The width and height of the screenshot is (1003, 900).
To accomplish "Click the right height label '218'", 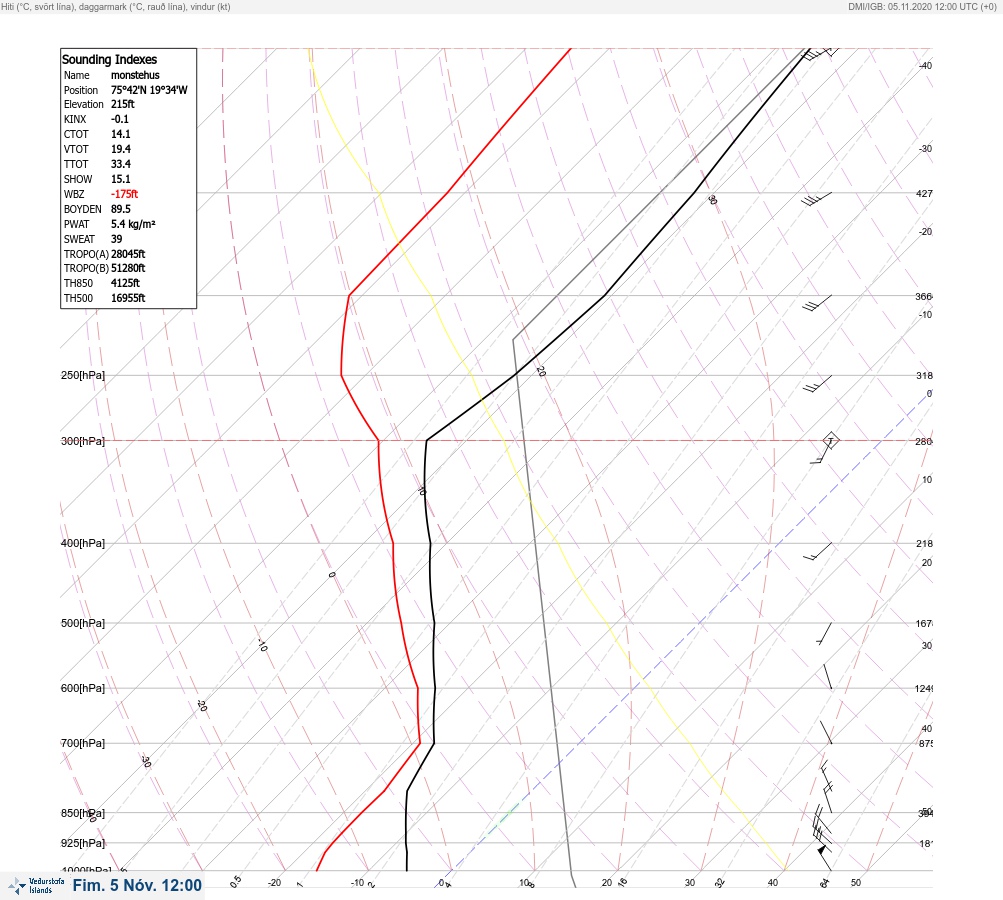I will (x=924, y=544).
